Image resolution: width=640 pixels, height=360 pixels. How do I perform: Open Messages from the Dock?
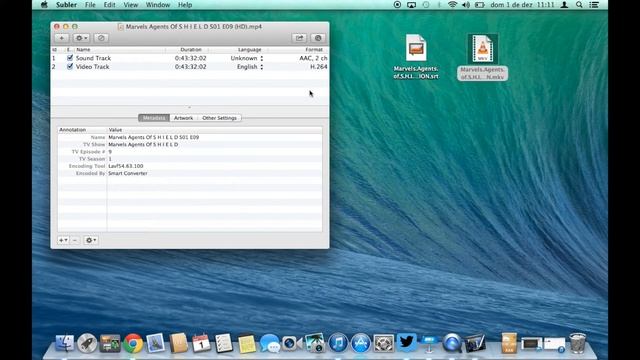[269, 343]
